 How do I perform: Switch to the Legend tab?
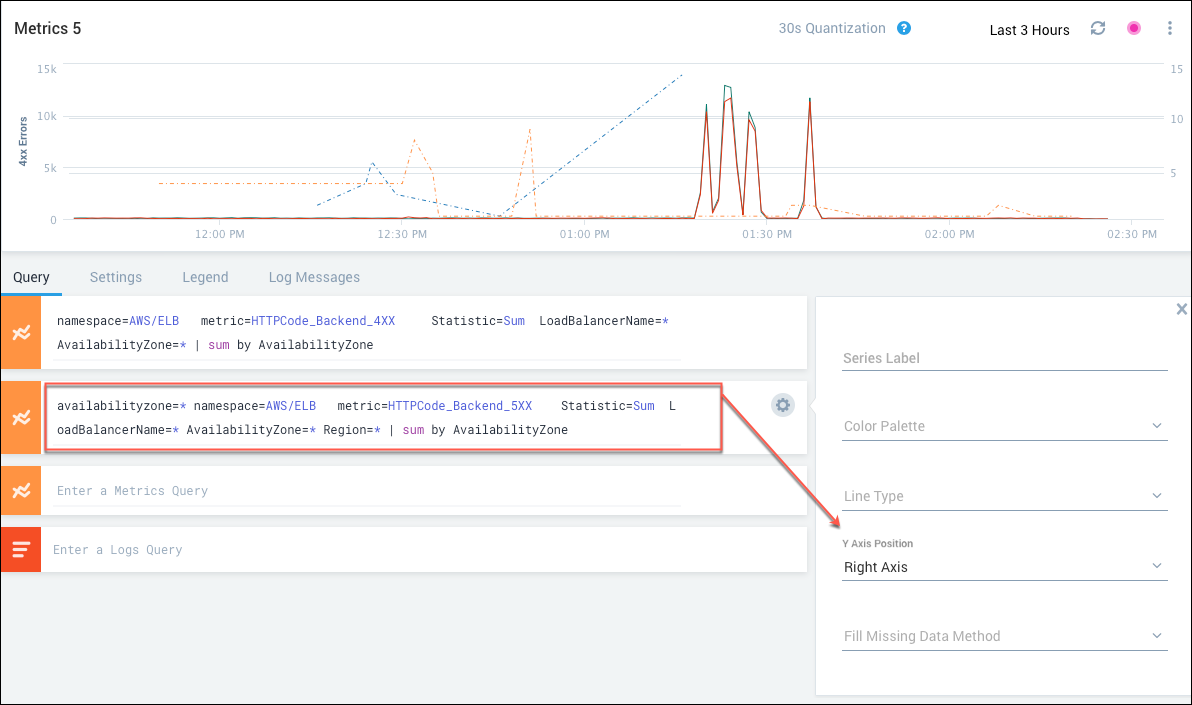click(205, 277)
